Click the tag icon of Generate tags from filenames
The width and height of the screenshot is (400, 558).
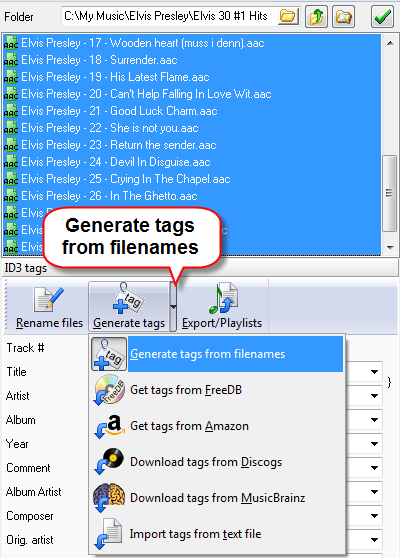tap(109, 354)
